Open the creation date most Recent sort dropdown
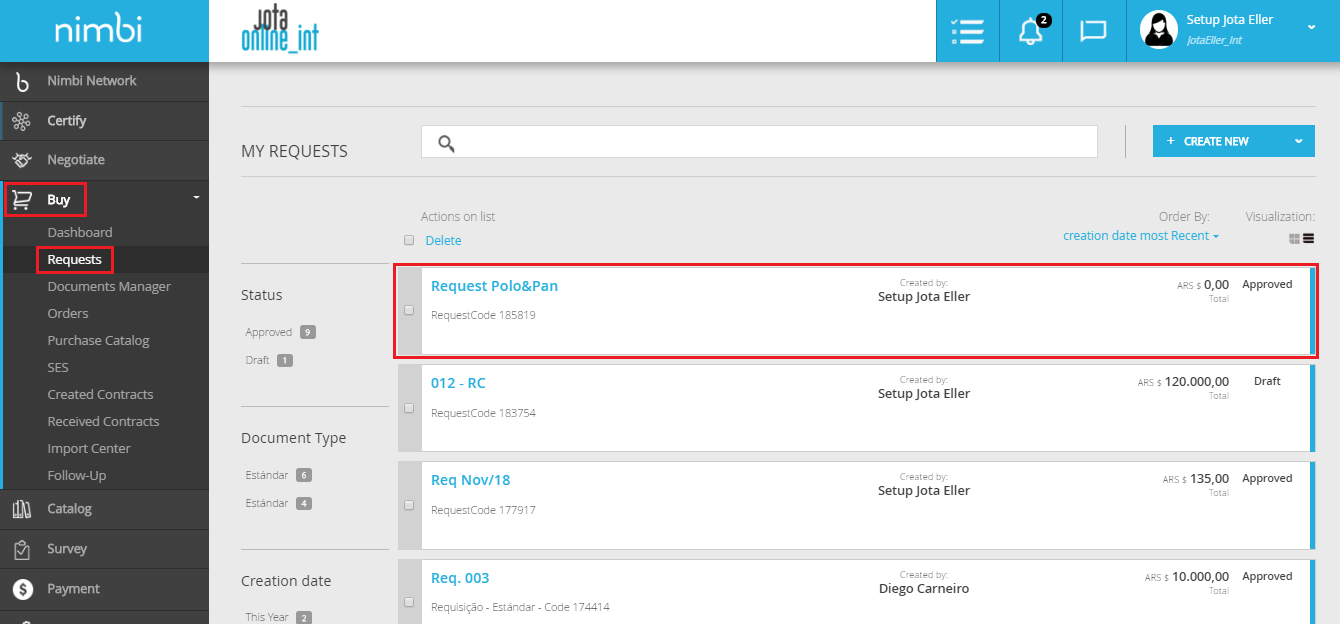The height and width of the screenshot is (624, 1340). click(1141, 236)
